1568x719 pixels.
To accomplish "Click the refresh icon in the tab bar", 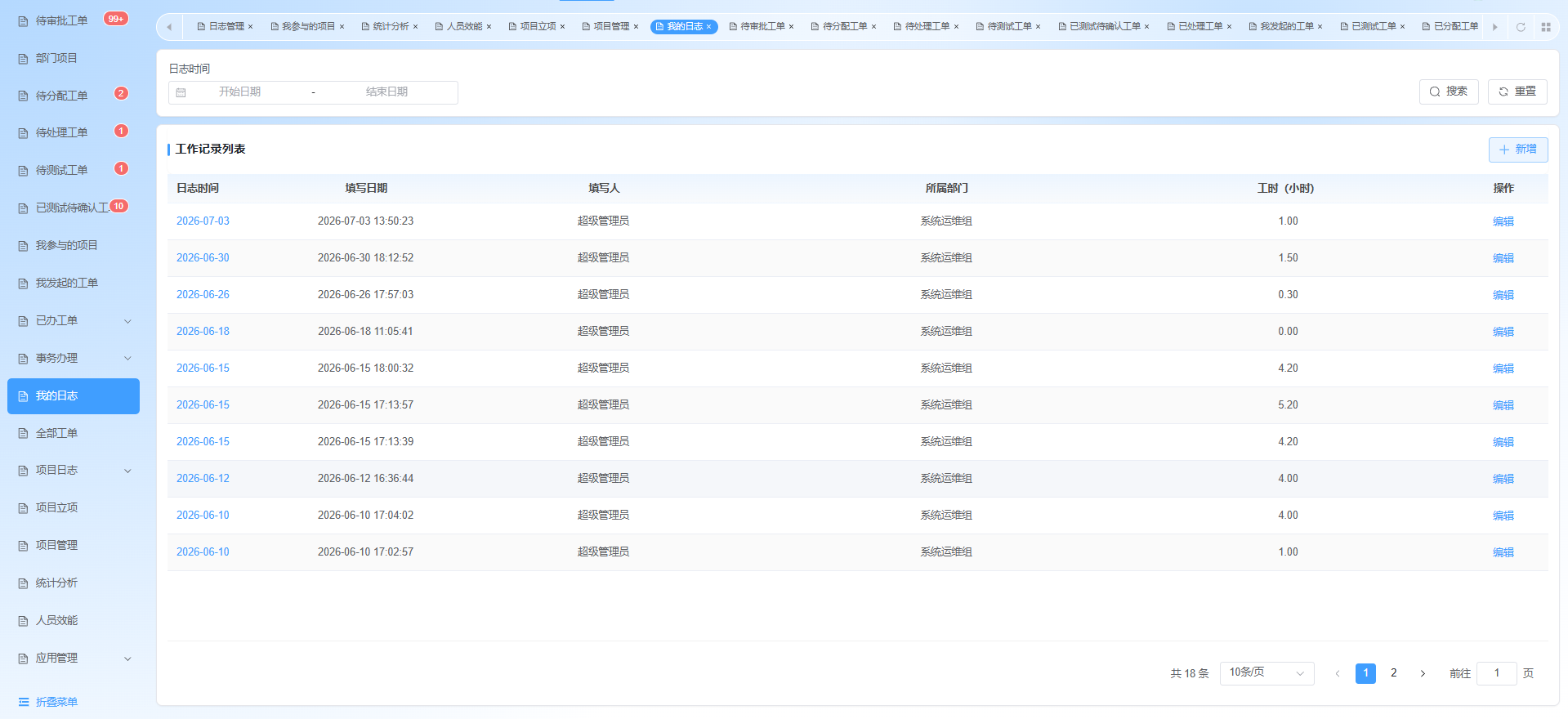I will [x=1521, y=27].
